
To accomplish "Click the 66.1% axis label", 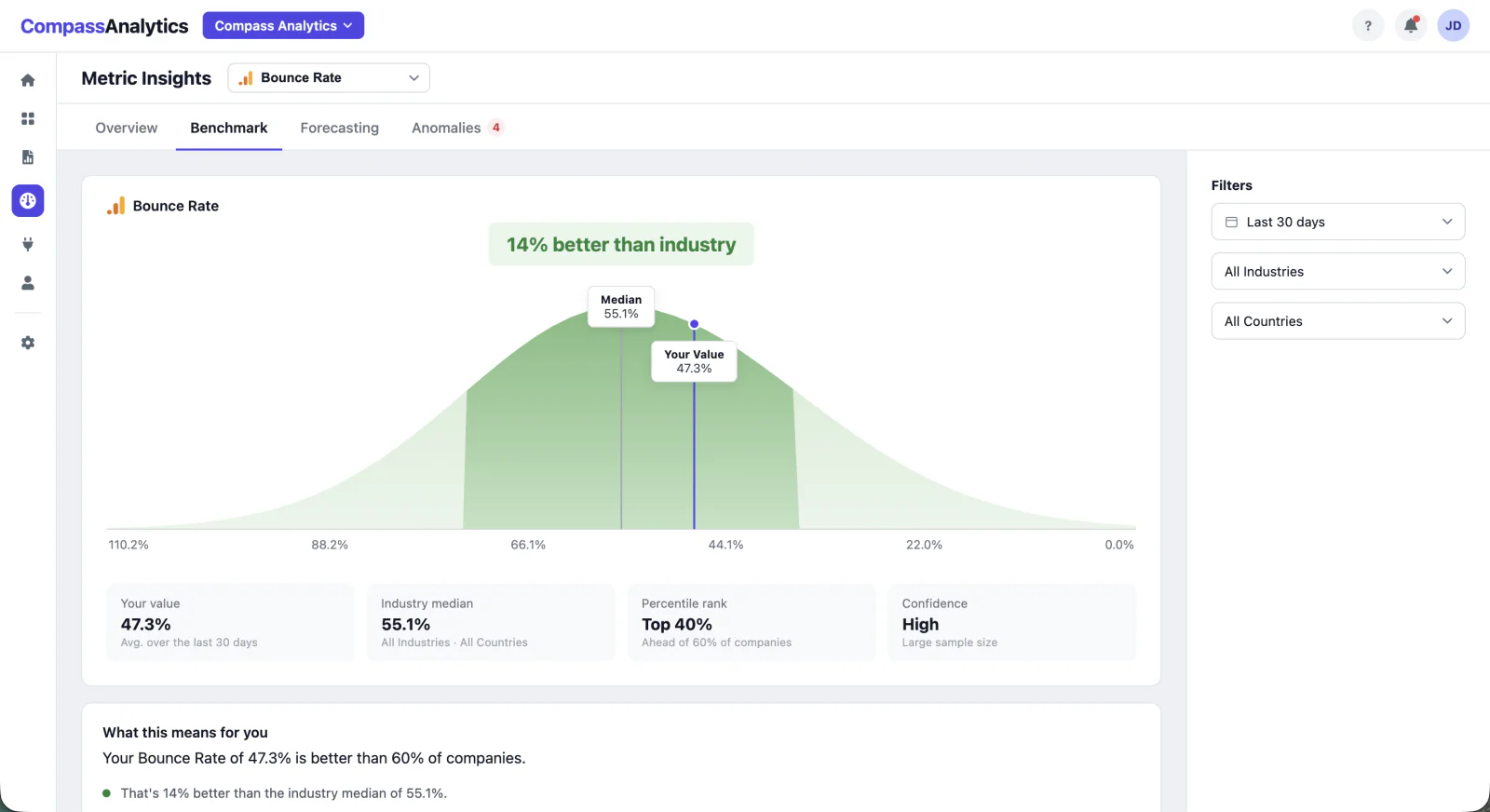I will [x=528, y=545].
